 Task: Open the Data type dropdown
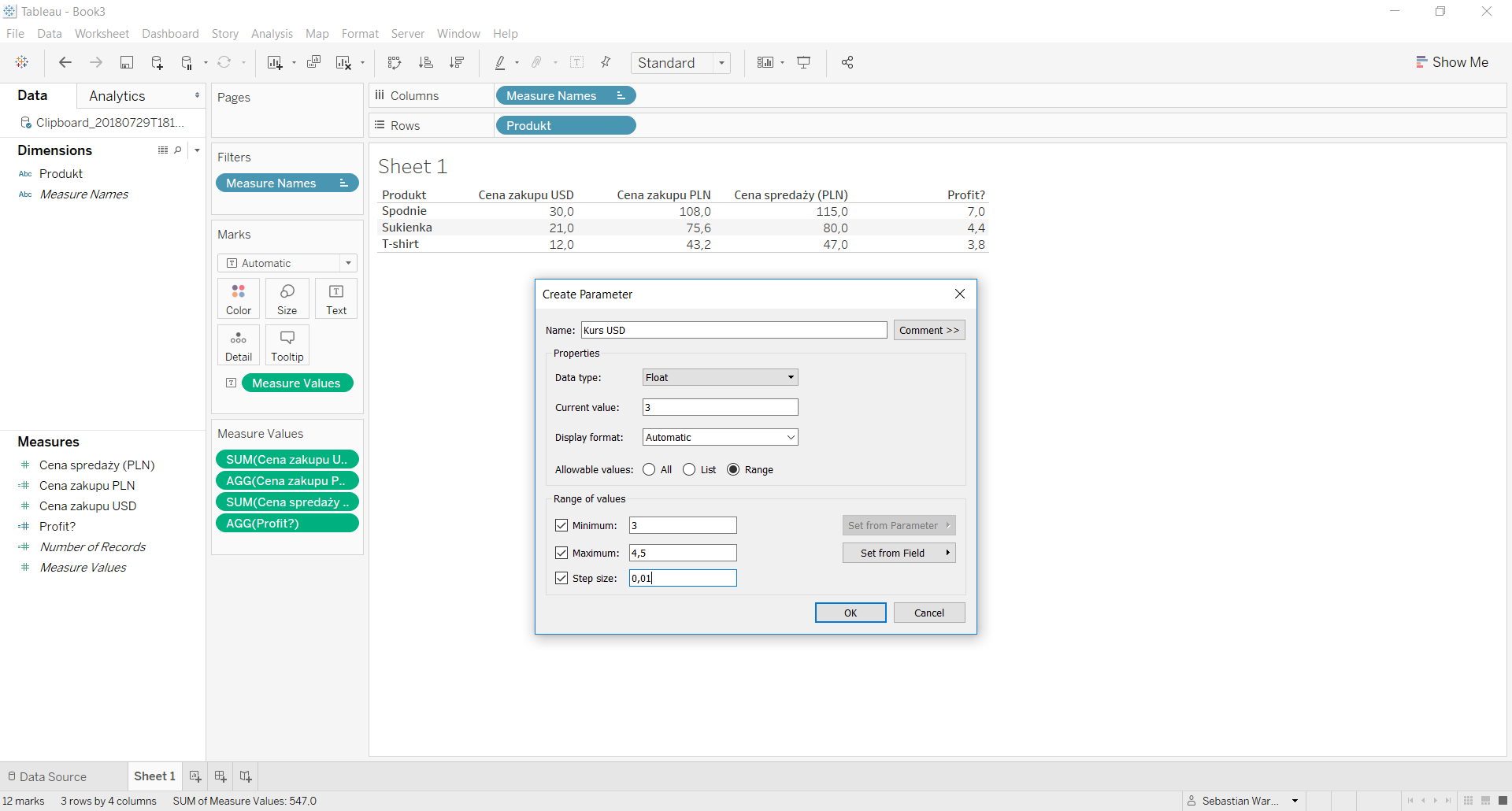[720, 378]
